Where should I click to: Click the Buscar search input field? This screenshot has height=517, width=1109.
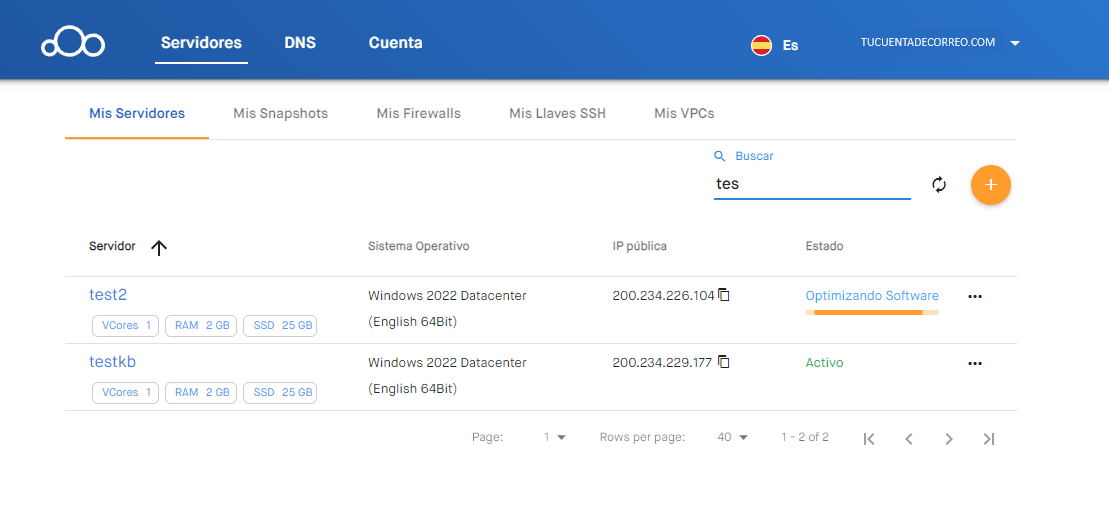point(811,184)
